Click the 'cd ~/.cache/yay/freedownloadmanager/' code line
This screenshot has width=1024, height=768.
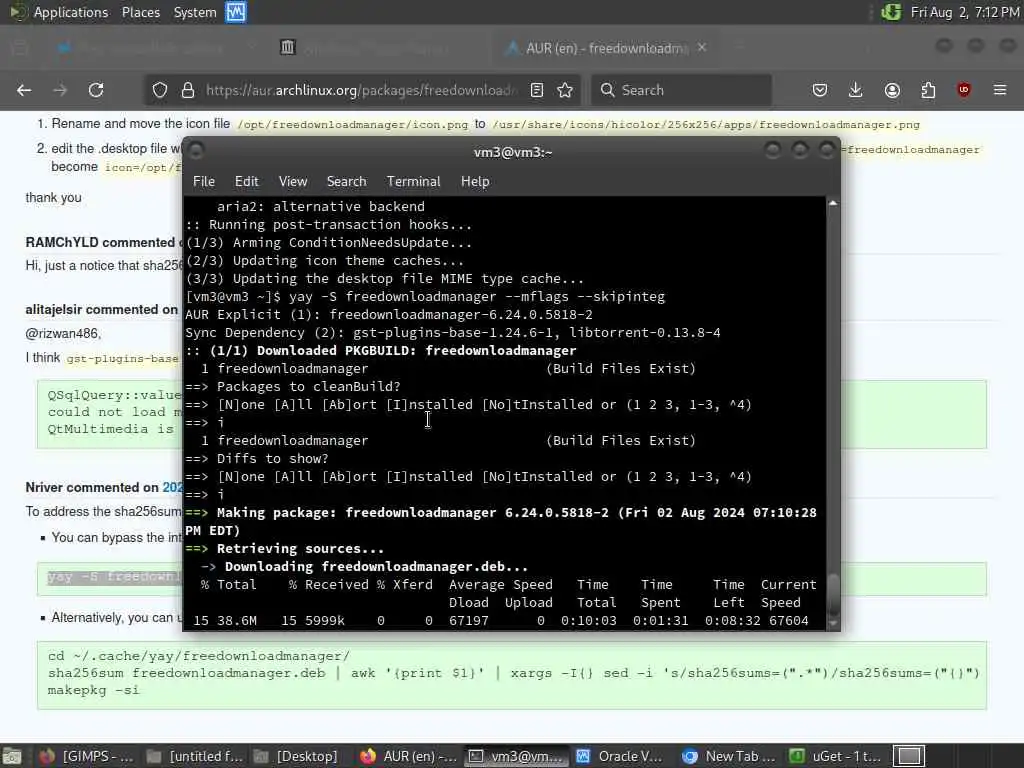tap(199, 656)
